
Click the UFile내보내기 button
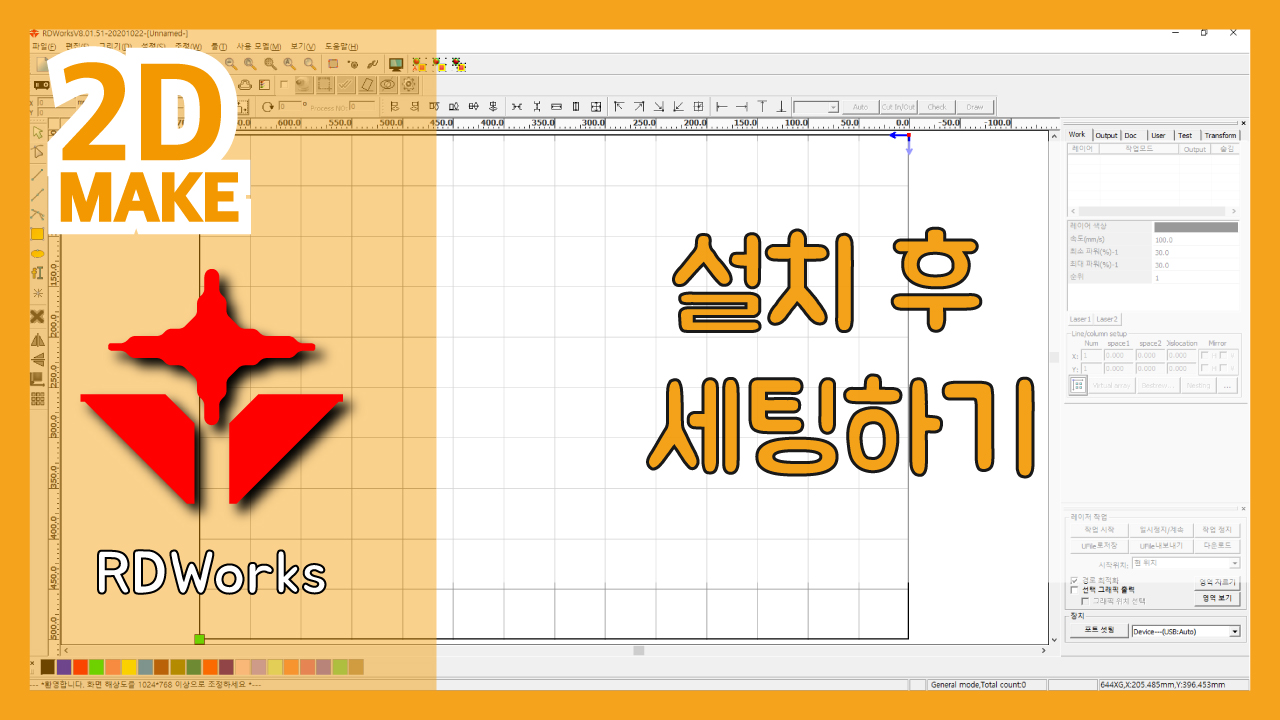tap(1160, 546)
